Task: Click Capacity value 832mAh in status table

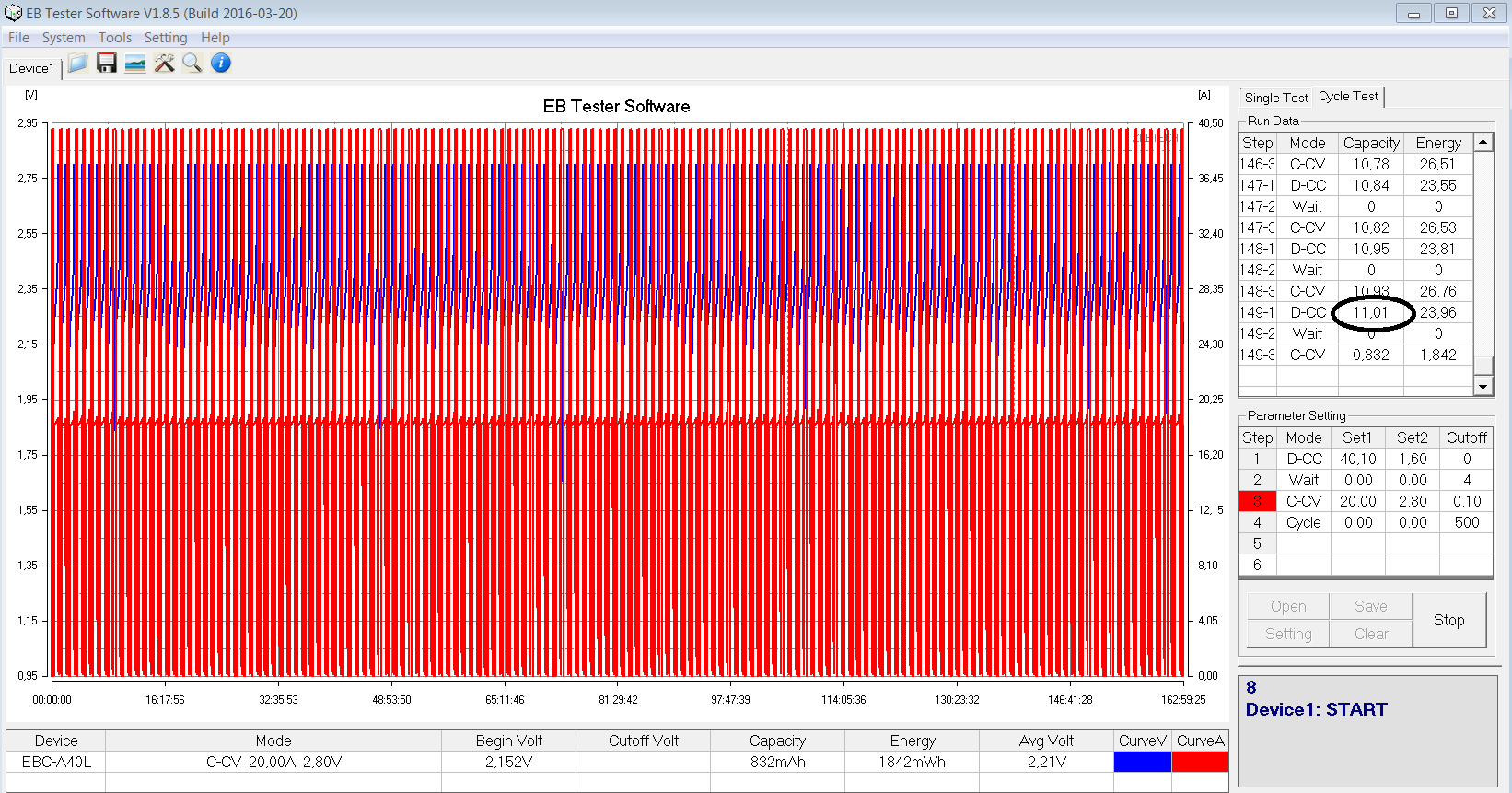Action: [778, 762]
